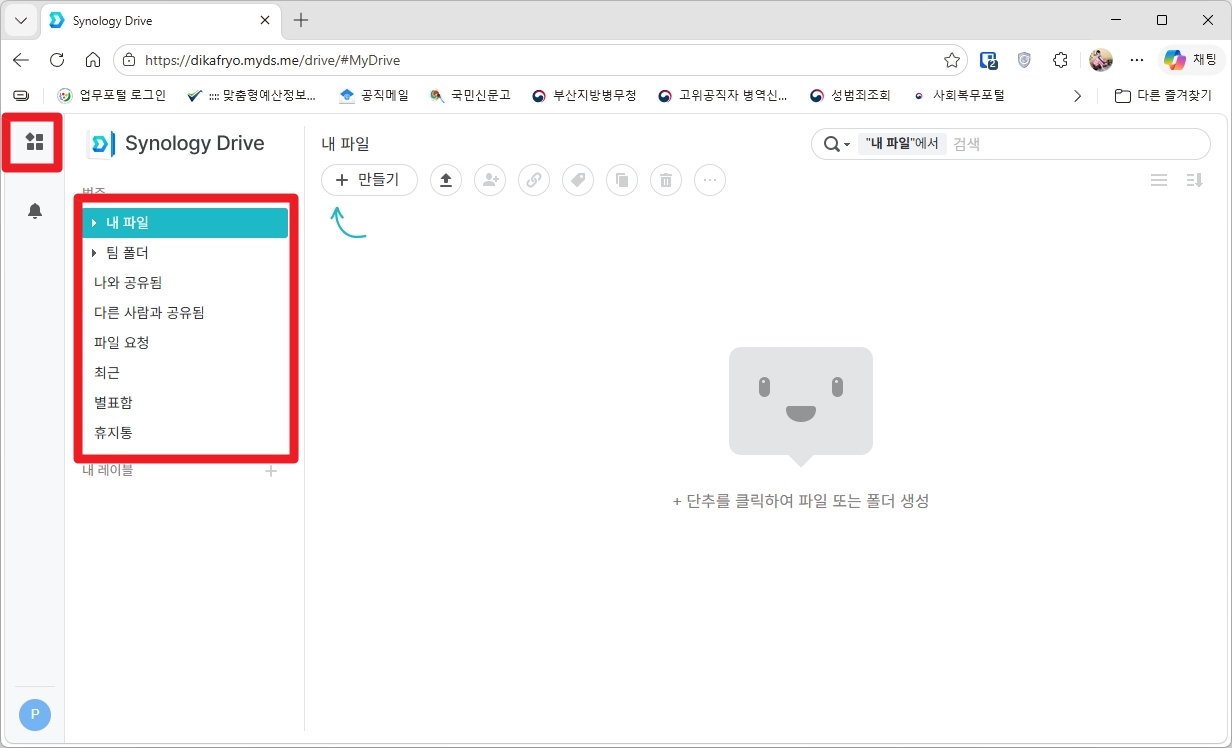1232x748 pixels.
Task: Collapse the 내 파일 tree item
Action: coord(95,222)
